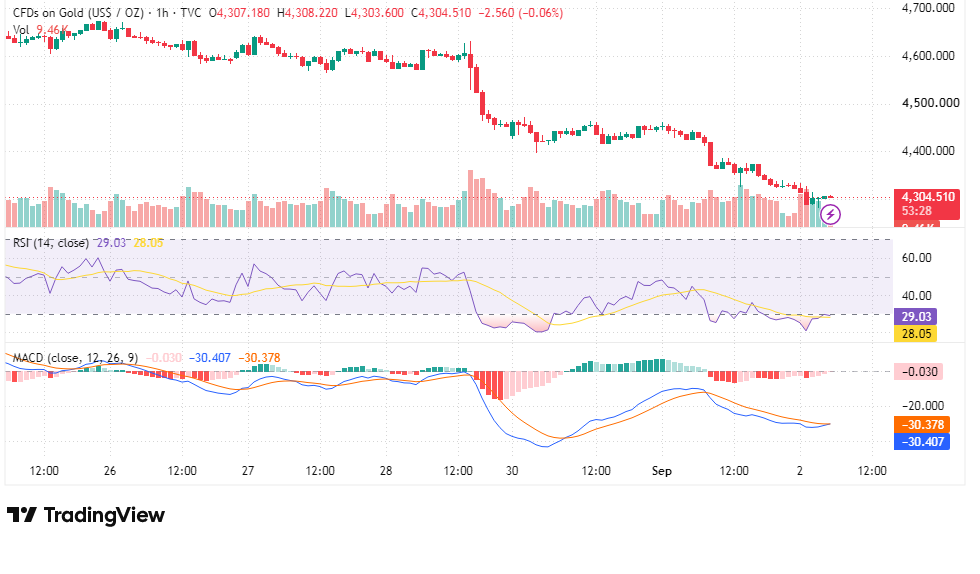
Task: Click the 30 date label on time axis
Action: click(x=512, y=471)
